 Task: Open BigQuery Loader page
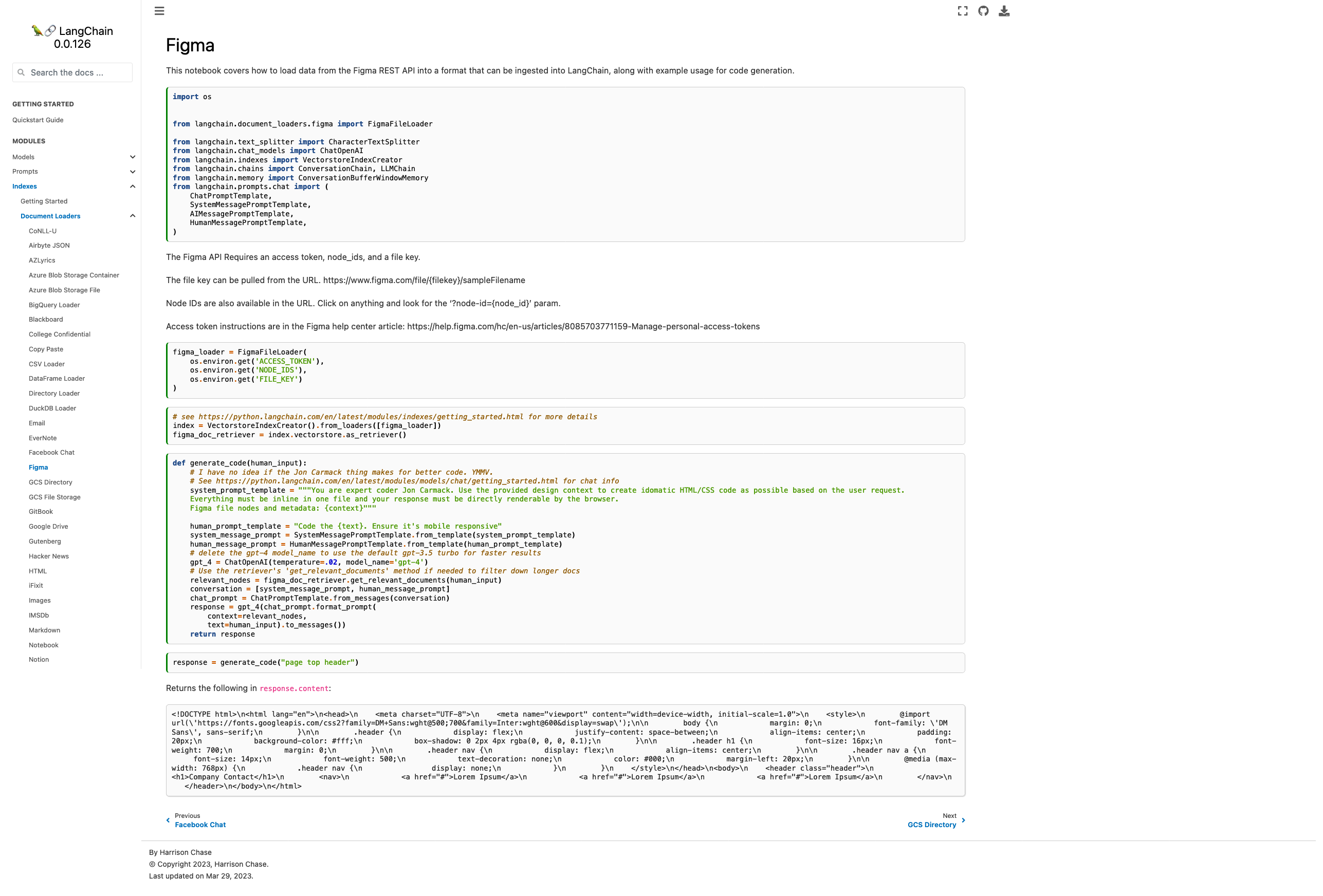point(54,305)
